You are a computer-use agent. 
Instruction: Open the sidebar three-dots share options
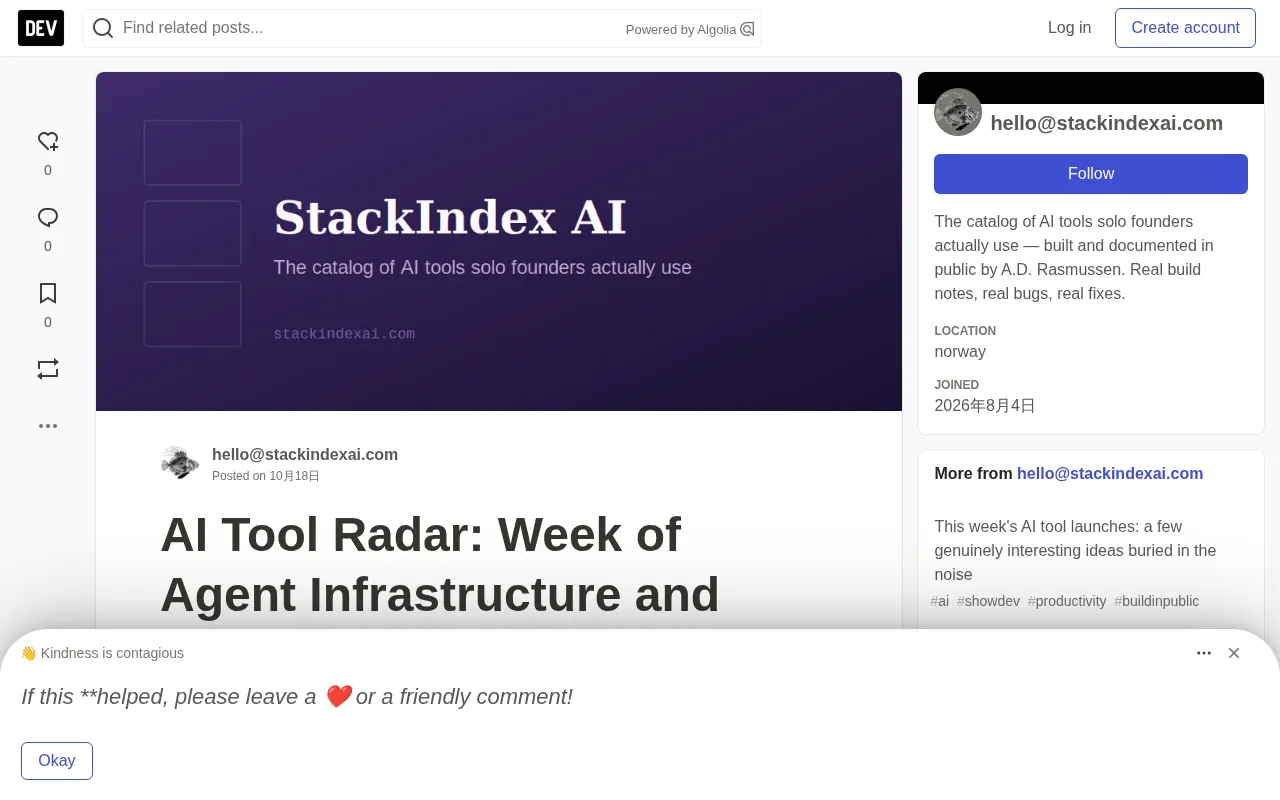[x=48, y=426]
